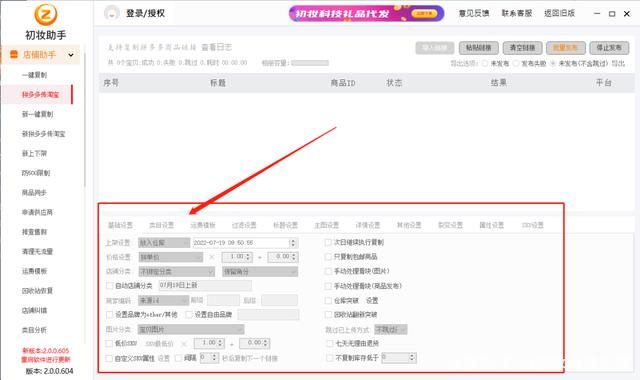The image size is (640, 380).
Task: Click 返回旧版 to return to old version
Action: click(560, 13)
